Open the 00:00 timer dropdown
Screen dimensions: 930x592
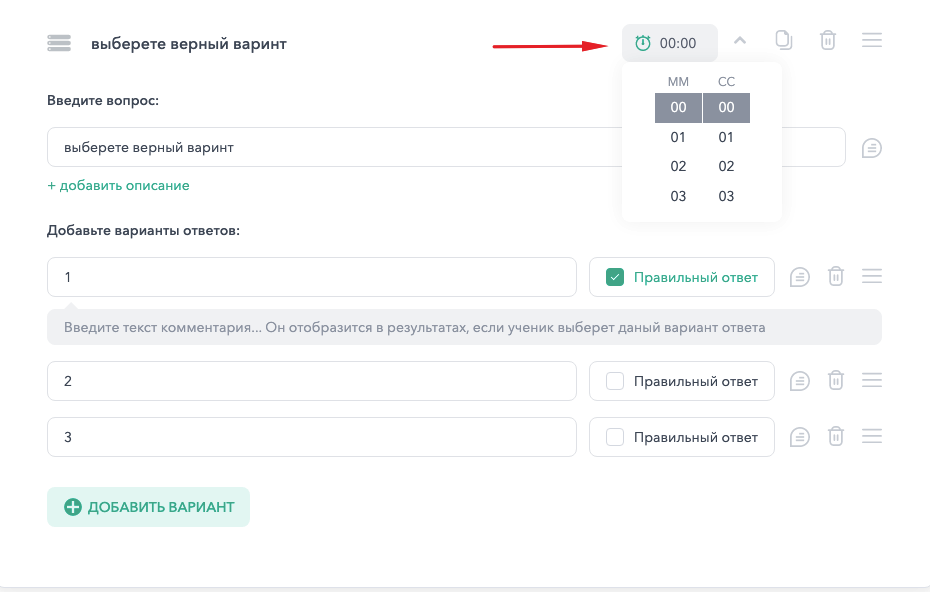coord(670,43)
